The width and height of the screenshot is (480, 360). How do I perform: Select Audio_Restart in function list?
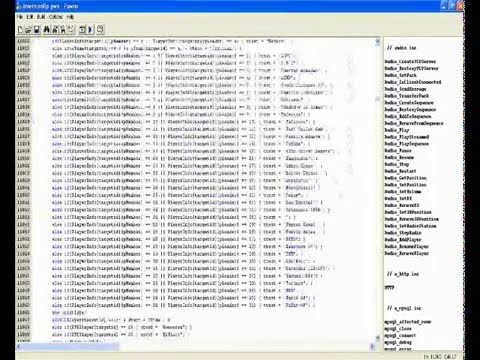coord(401,171)
